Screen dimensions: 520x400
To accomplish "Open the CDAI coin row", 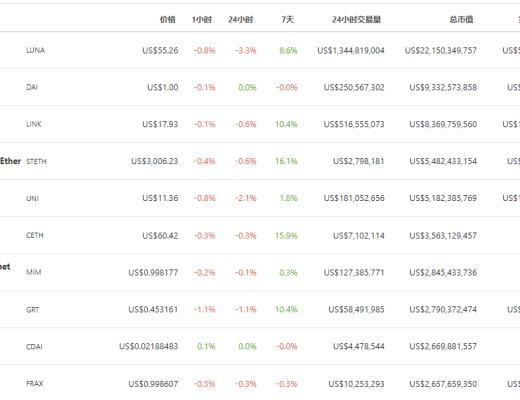I will tap(260, 346).
